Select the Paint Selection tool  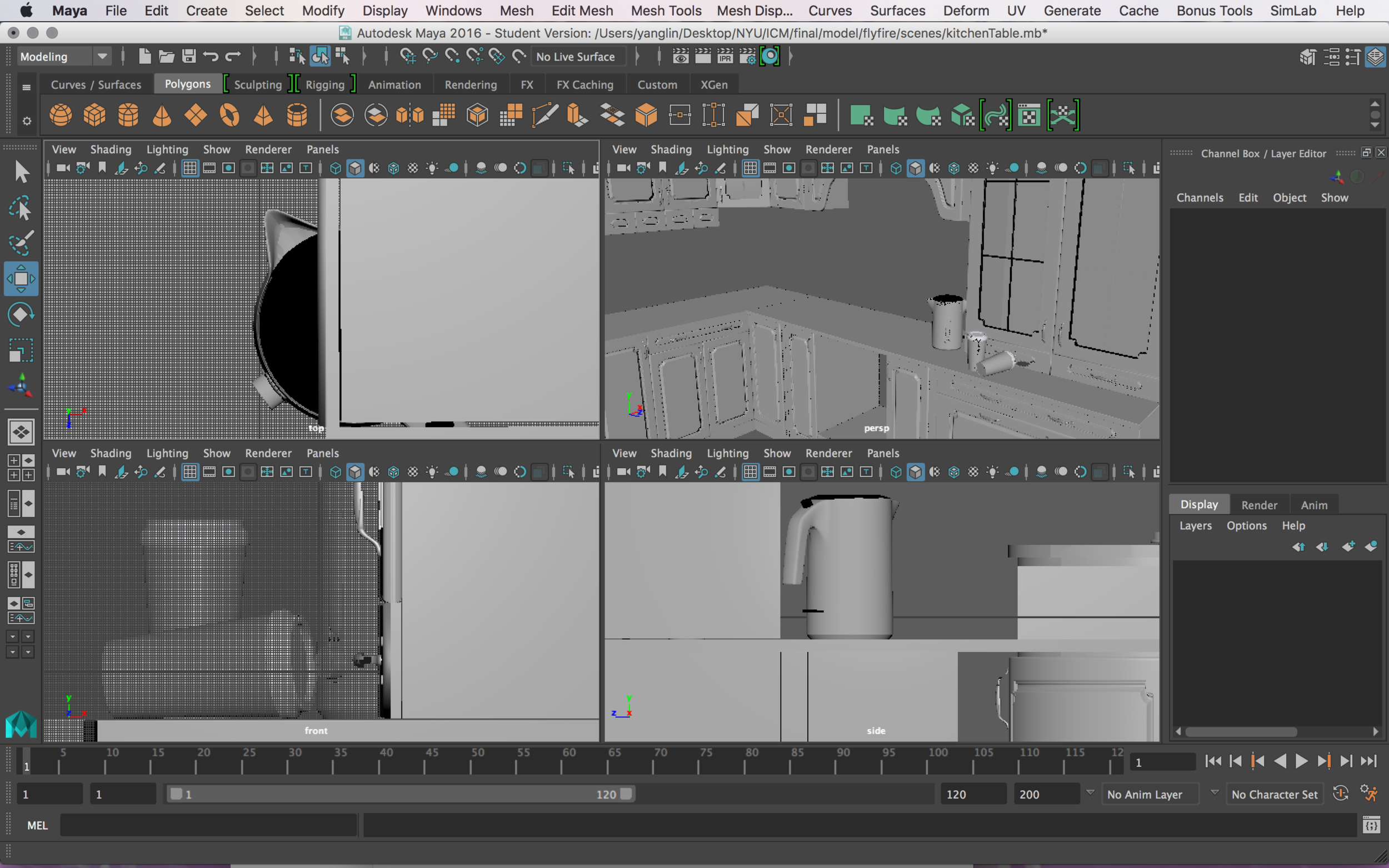click(21, 243)
